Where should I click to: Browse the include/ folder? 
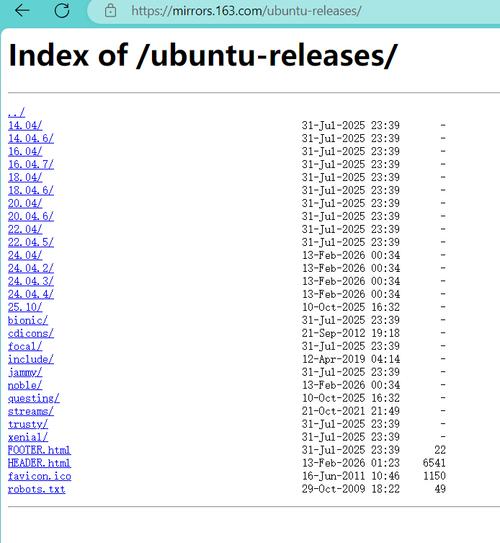click(x=31, y=359)
